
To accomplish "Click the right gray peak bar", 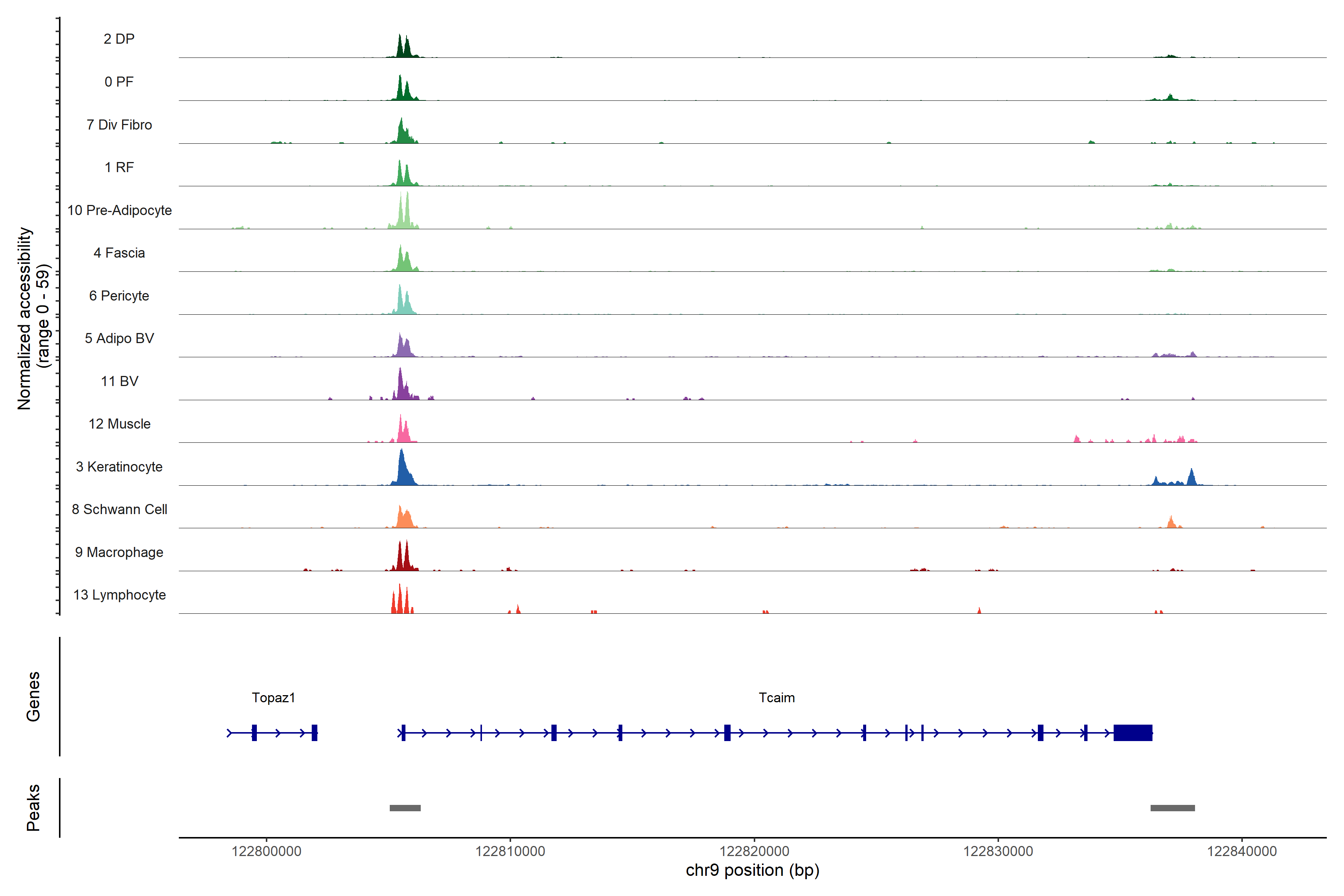I will click(1172, 808).
